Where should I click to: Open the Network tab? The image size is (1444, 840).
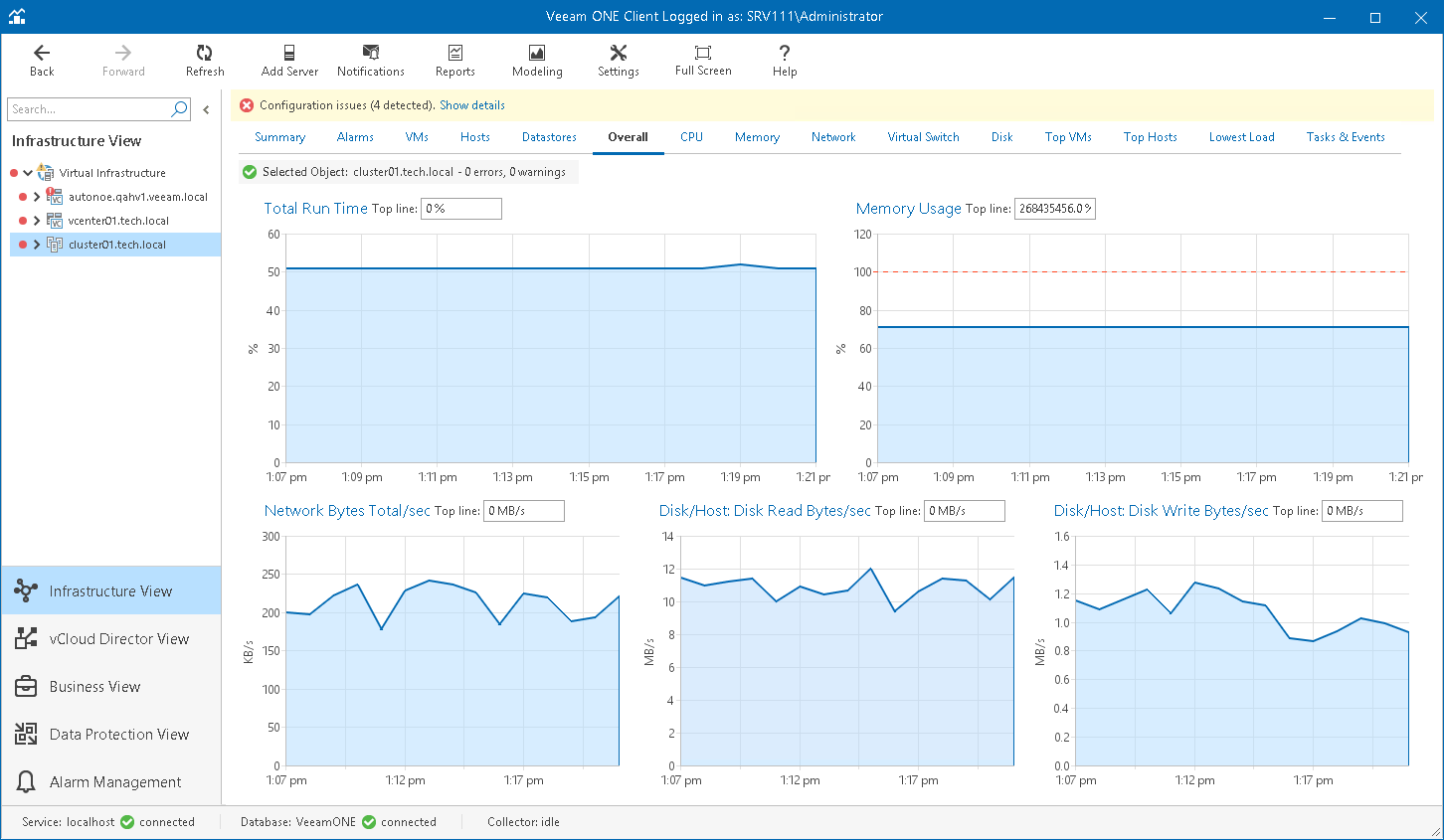[x=833, y=137]
